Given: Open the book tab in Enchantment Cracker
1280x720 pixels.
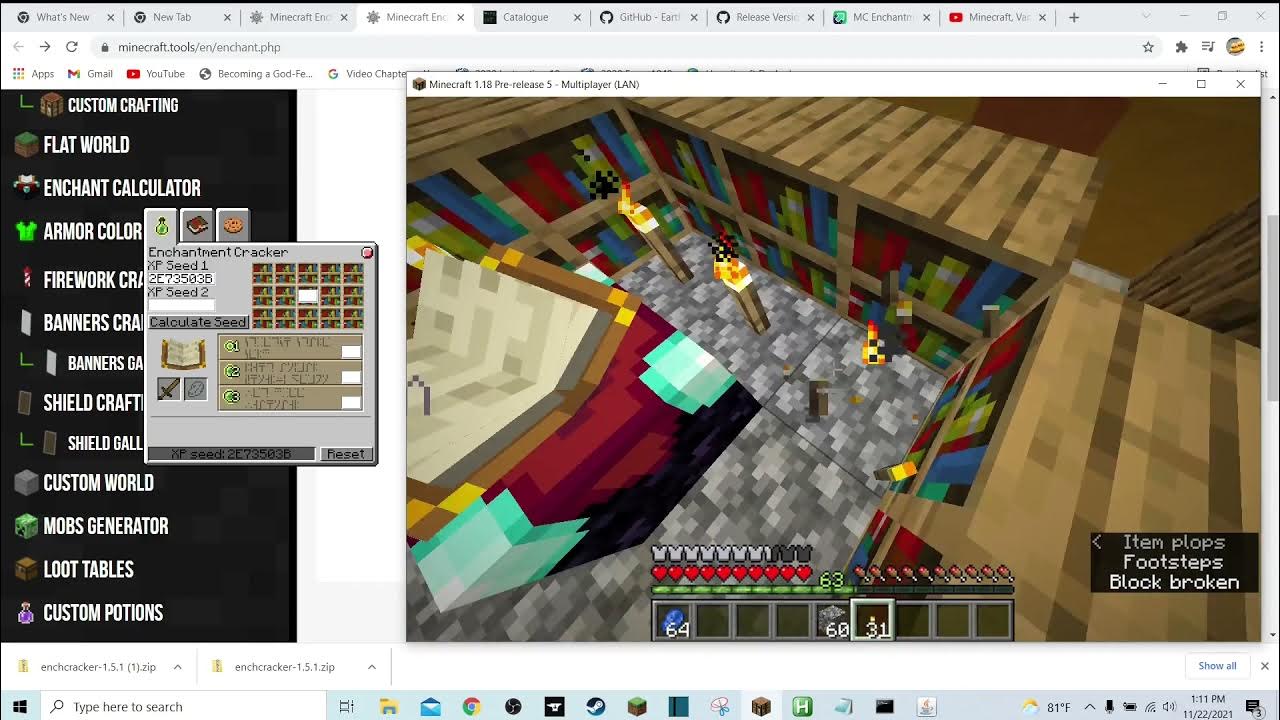Looking at the screenshot, I should click(x=197, y=226).
